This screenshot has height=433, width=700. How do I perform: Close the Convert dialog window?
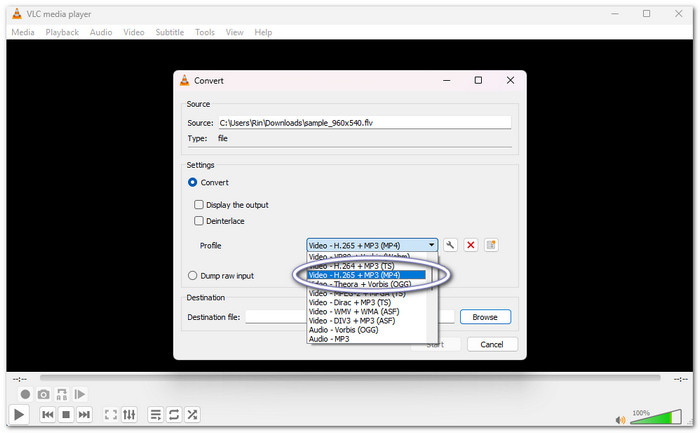pyautogui.click(x=510, y=80)
